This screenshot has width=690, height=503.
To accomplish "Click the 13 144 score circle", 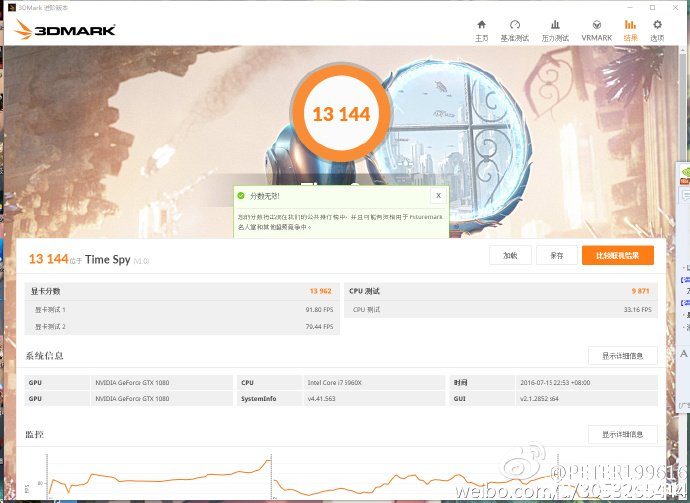I will click(x=341, y=113).
